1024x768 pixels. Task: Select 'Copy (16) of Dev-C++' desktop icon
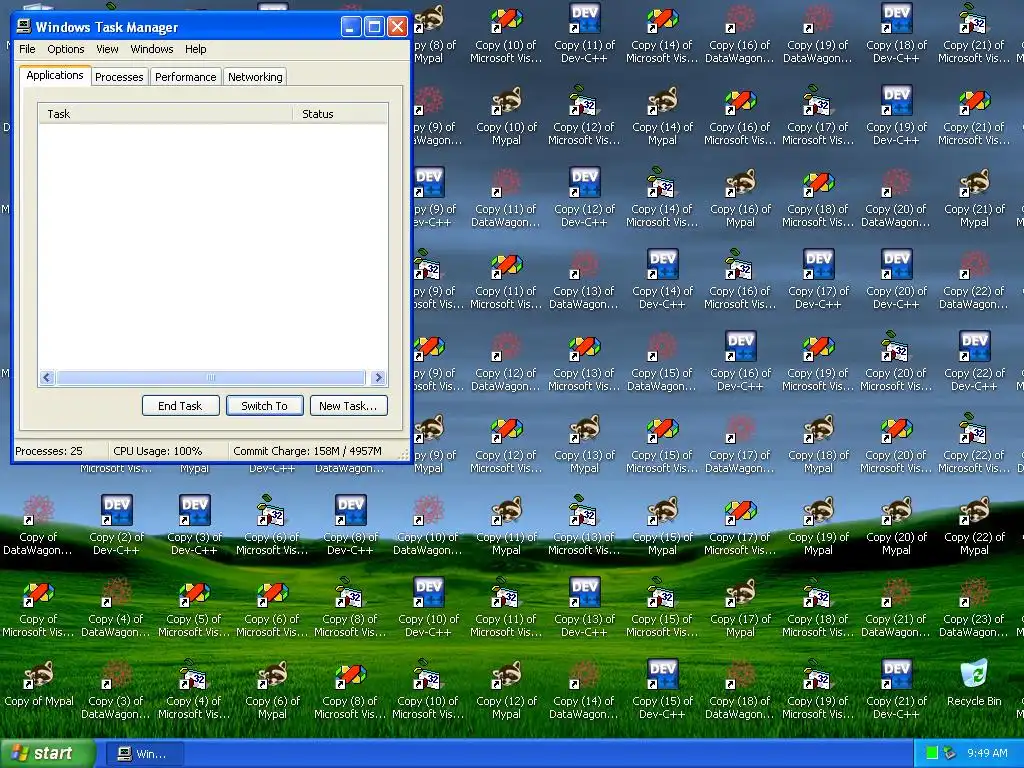click(x=740, y=362)
